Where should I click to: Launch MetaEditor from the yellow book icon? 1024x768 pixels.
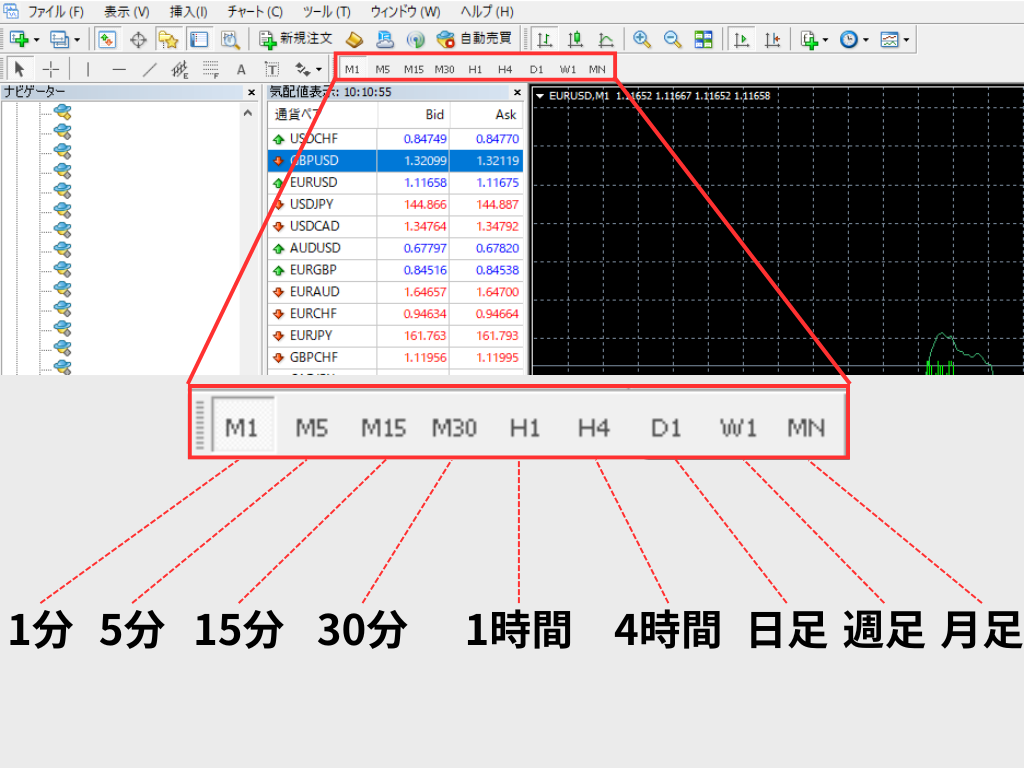pyautogui.click(x=354, y=40)
